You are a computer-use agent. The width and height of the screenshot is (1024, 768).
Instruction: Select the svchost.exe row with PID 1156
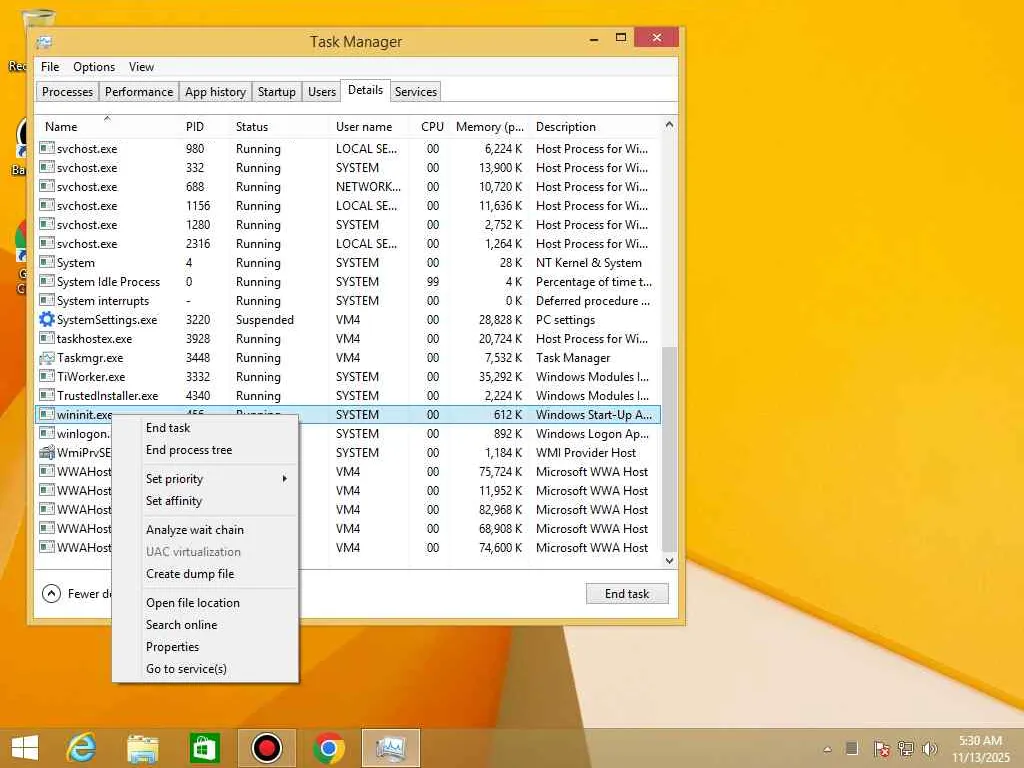348,206
